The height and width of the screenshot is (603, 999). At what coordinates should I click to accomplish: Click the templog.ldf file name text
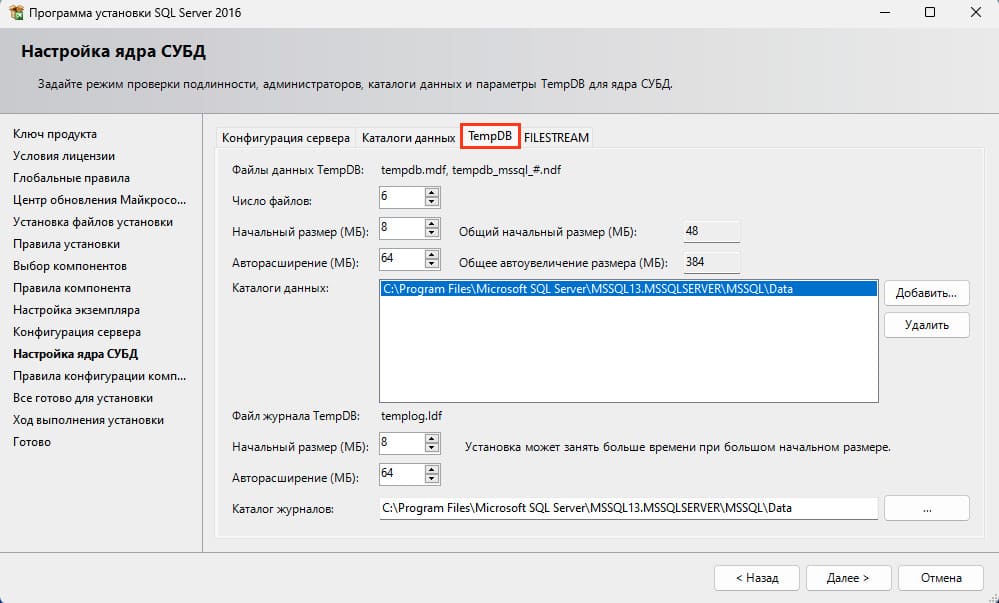412,416
